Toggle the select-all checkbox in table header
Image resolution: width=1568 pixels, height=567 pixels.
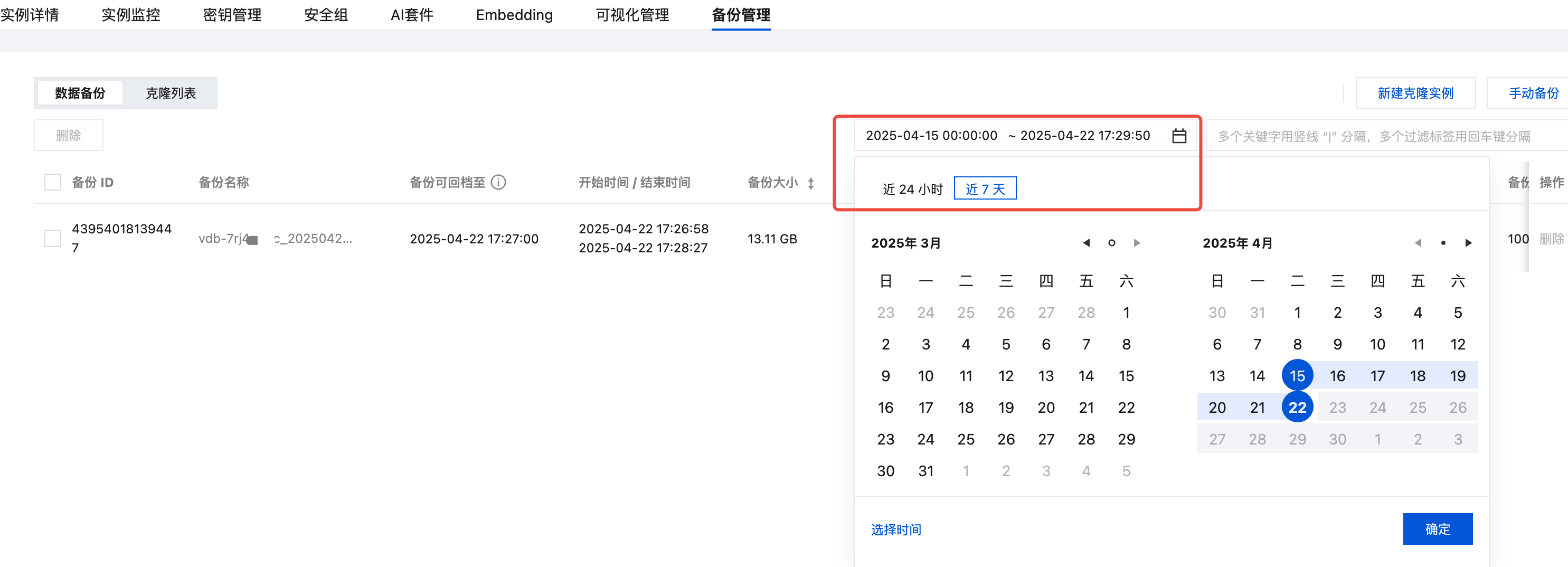[53, 183]
